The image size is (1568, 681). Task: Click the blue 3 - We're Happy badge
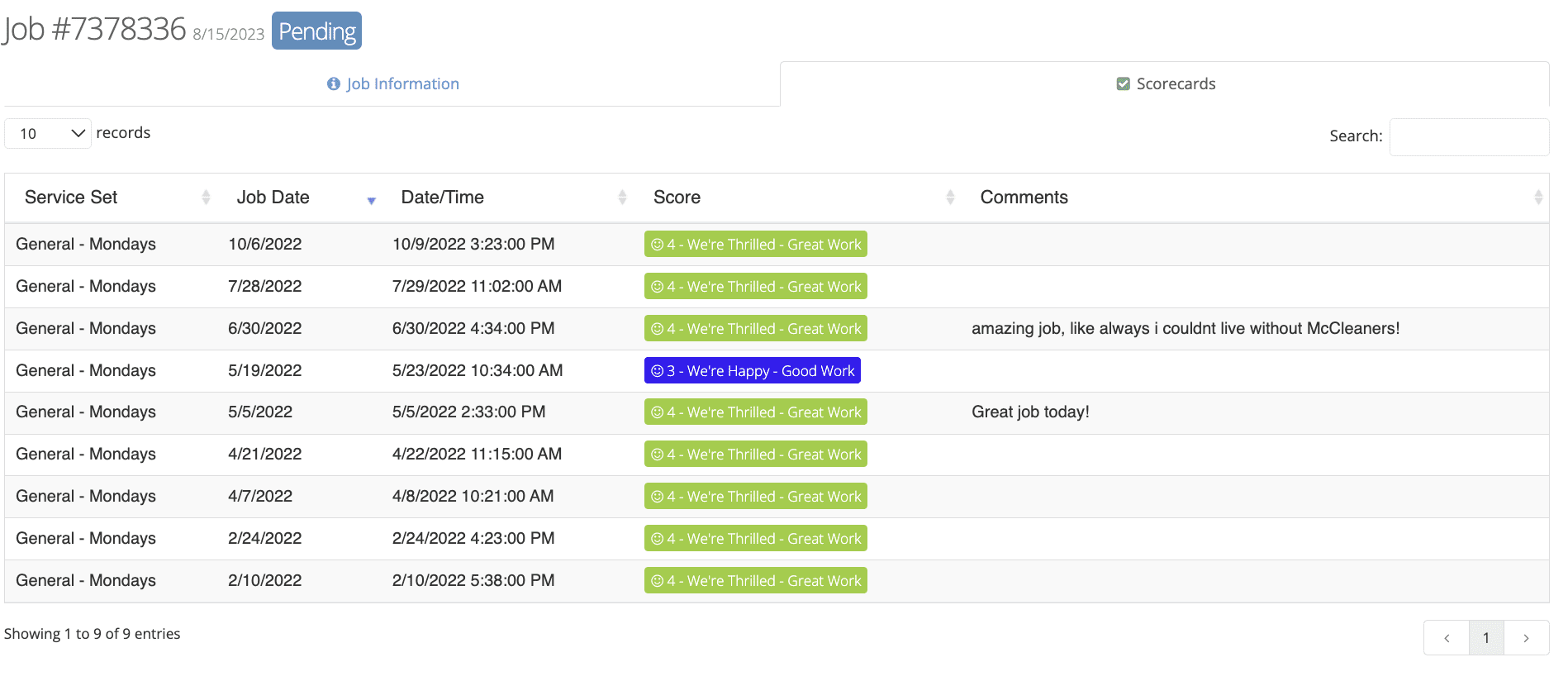[752, 371]
